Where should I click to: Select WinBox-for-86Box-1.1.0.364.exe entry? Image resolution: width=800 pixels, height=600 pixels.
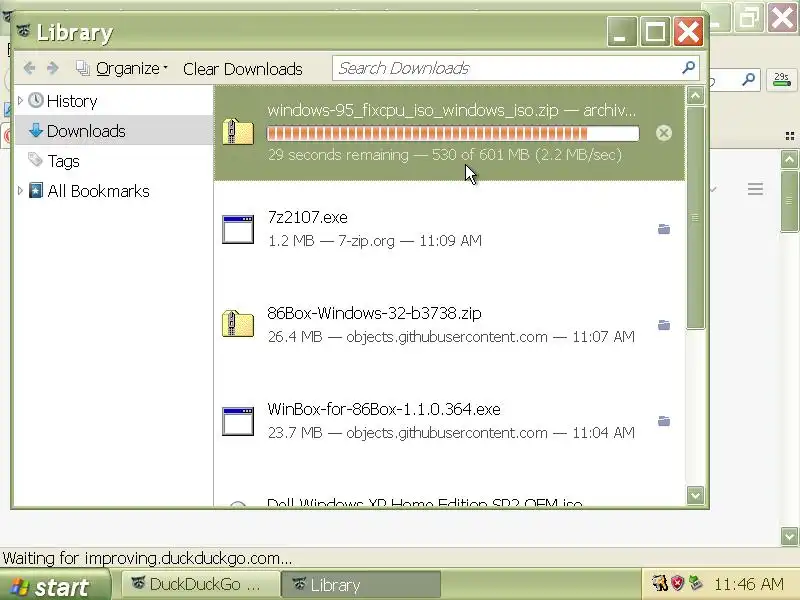pyautogui.click(x=449, y=420)
